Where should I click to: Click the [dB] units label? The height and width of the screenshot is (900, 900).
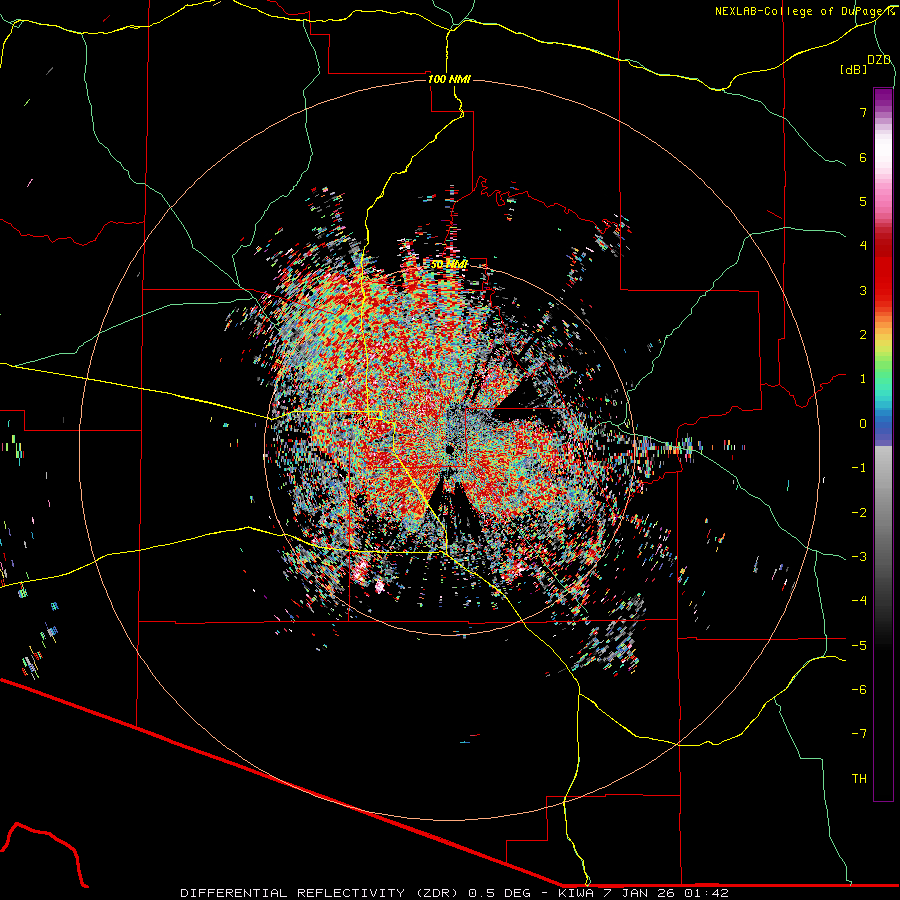click(854, 69)
